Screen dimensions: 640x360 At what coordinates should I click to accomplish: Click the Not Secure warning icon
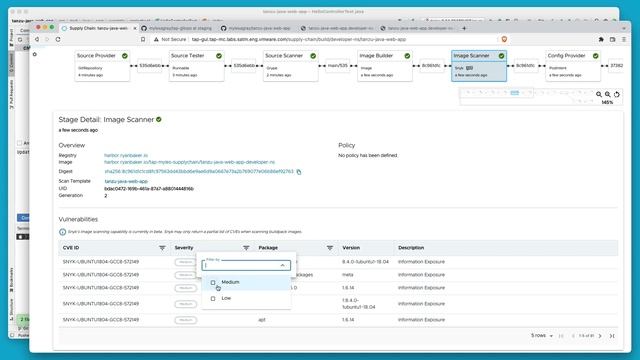[x=156, y=39]
